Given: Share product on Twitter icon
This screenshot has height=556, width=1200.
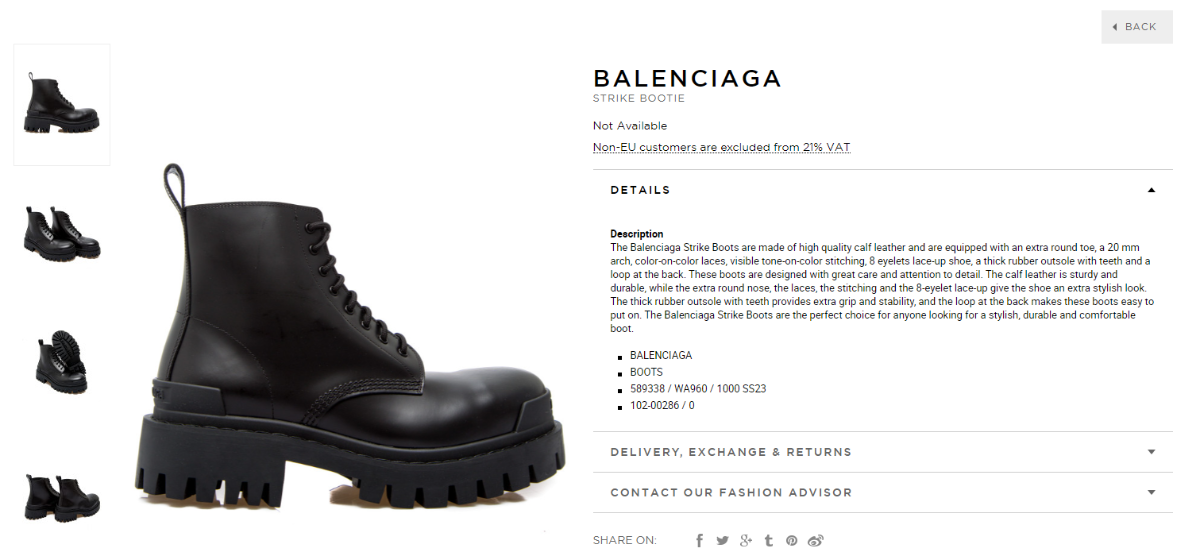Looking at the screenshot, I should coord(722,540).
